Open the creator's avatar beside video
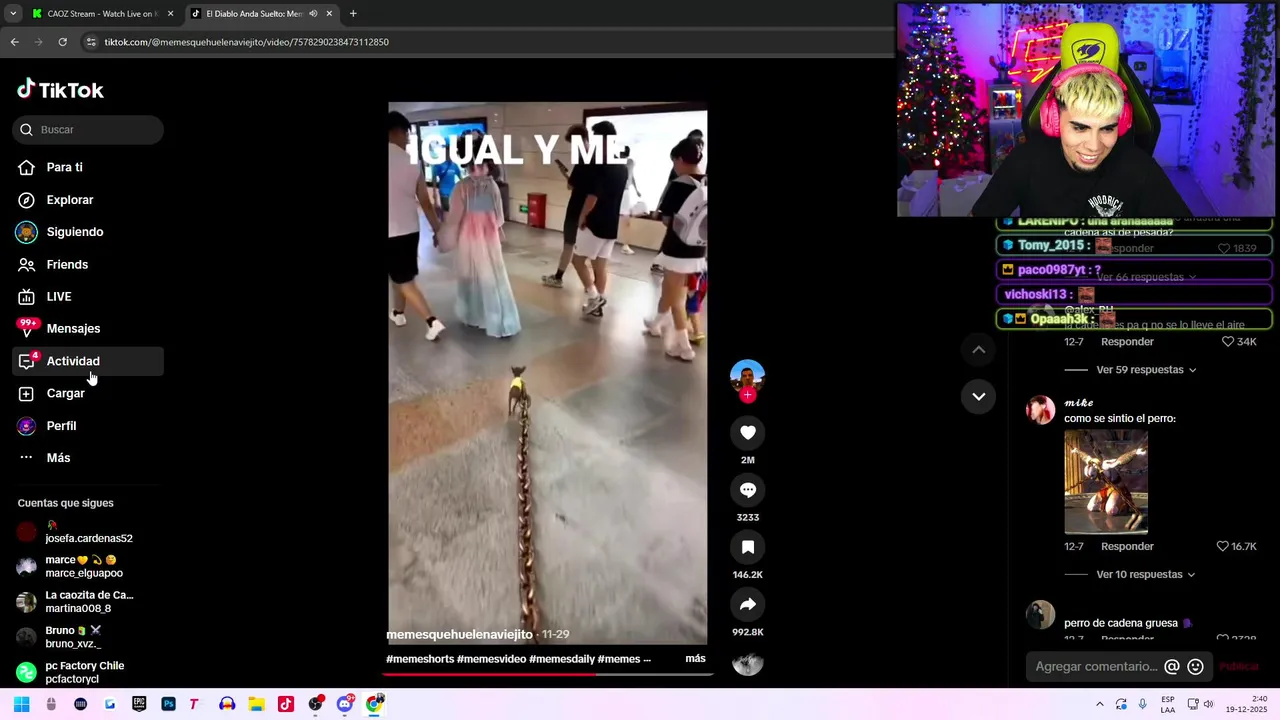Viewport: 1280px width, 720px height. (x=747, y=375)
